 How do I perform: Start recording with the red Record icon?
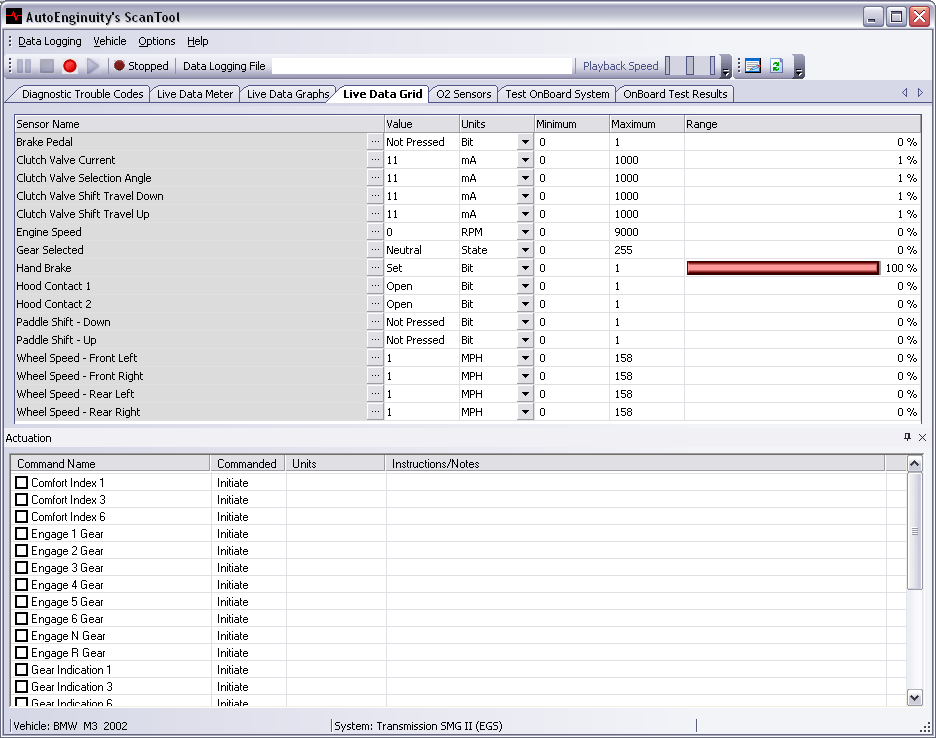(70, 66)
